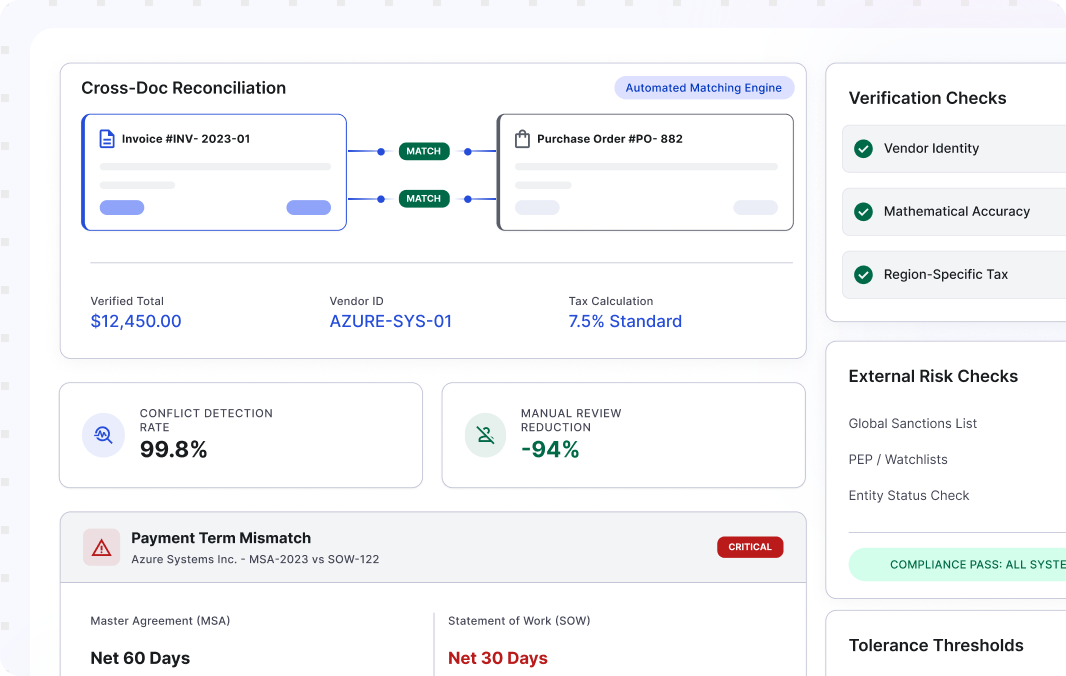Click the Master Agreement (MSA) label
This screenshot has width=1066, height=676.
[160, 621]
